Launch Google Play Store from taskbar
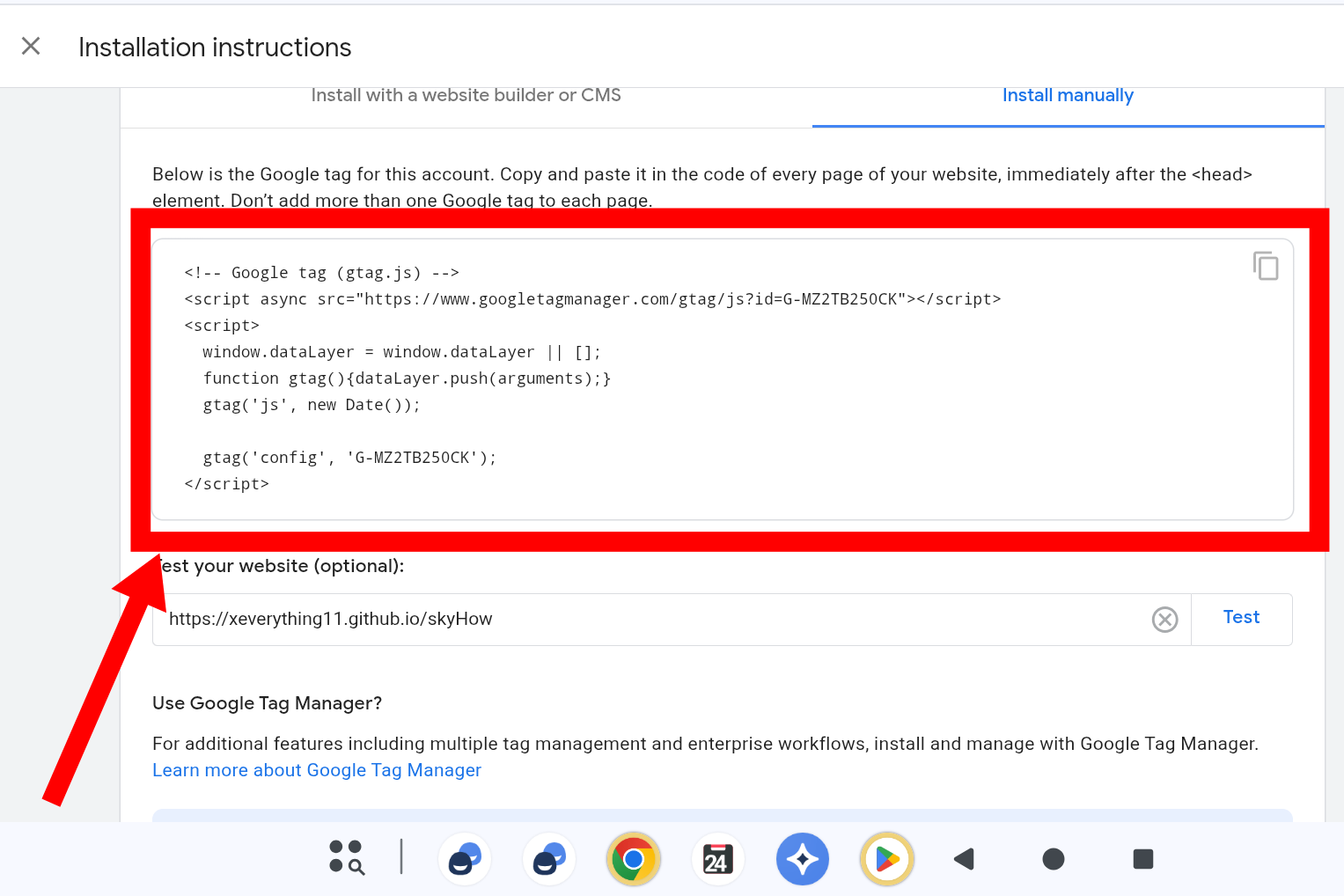The image size is (1344, 896). pos(886,859)
